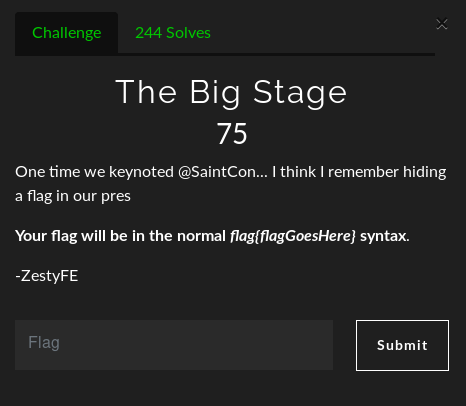Click the -ZestyFE author signature

click(47, 276)
